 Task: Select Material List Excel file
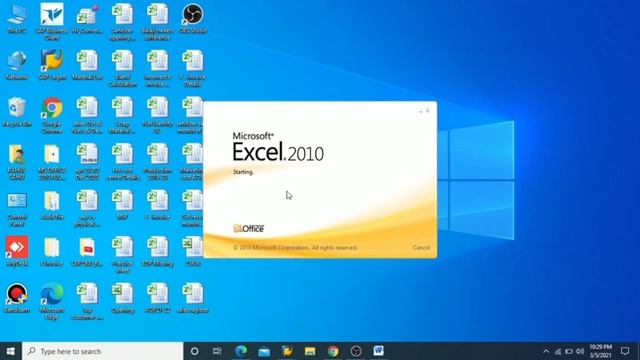(x=87, y=66)
